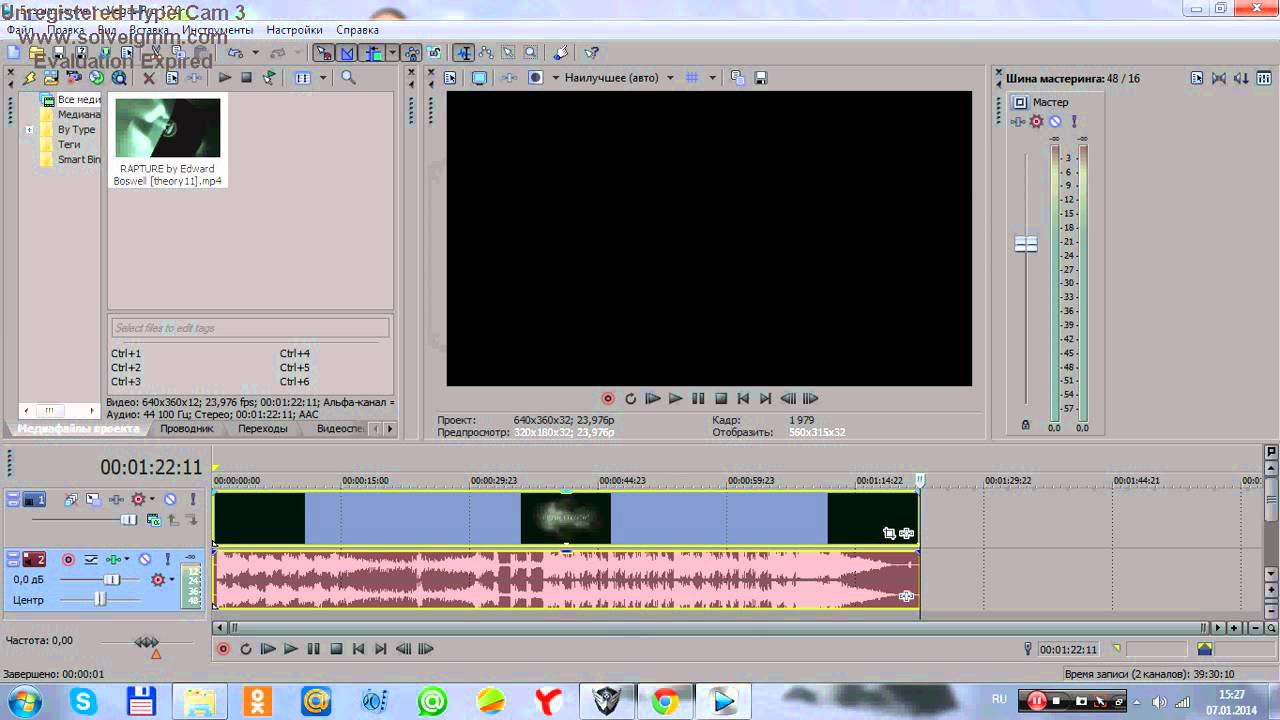Image resolution: width=1280 pixels, height=720 pixels.
Task: Switch to the Проводник tab
Action: (x=187, y=429)
